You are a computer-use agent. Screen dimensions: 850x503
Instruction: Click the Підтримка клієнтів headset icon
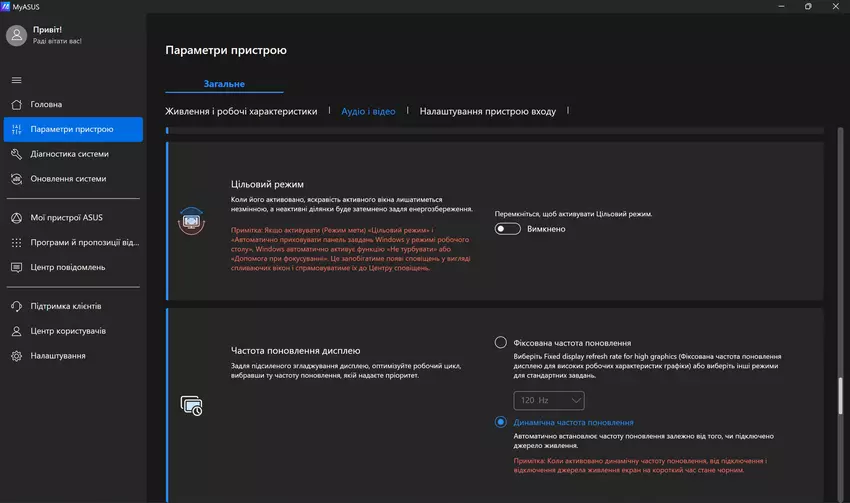(16, 306)
